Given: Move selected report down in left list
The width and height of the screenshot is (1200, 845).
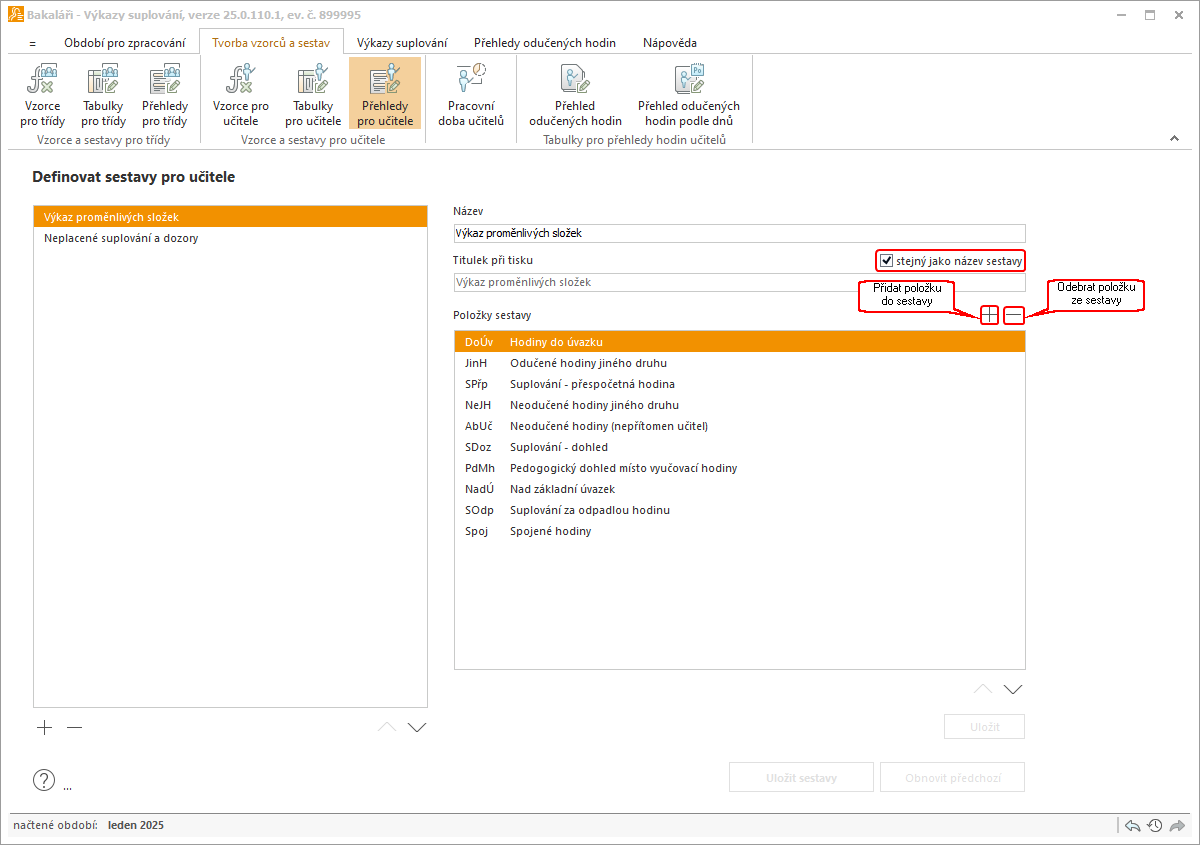Looking at the screenshot, I should point(417,727).
